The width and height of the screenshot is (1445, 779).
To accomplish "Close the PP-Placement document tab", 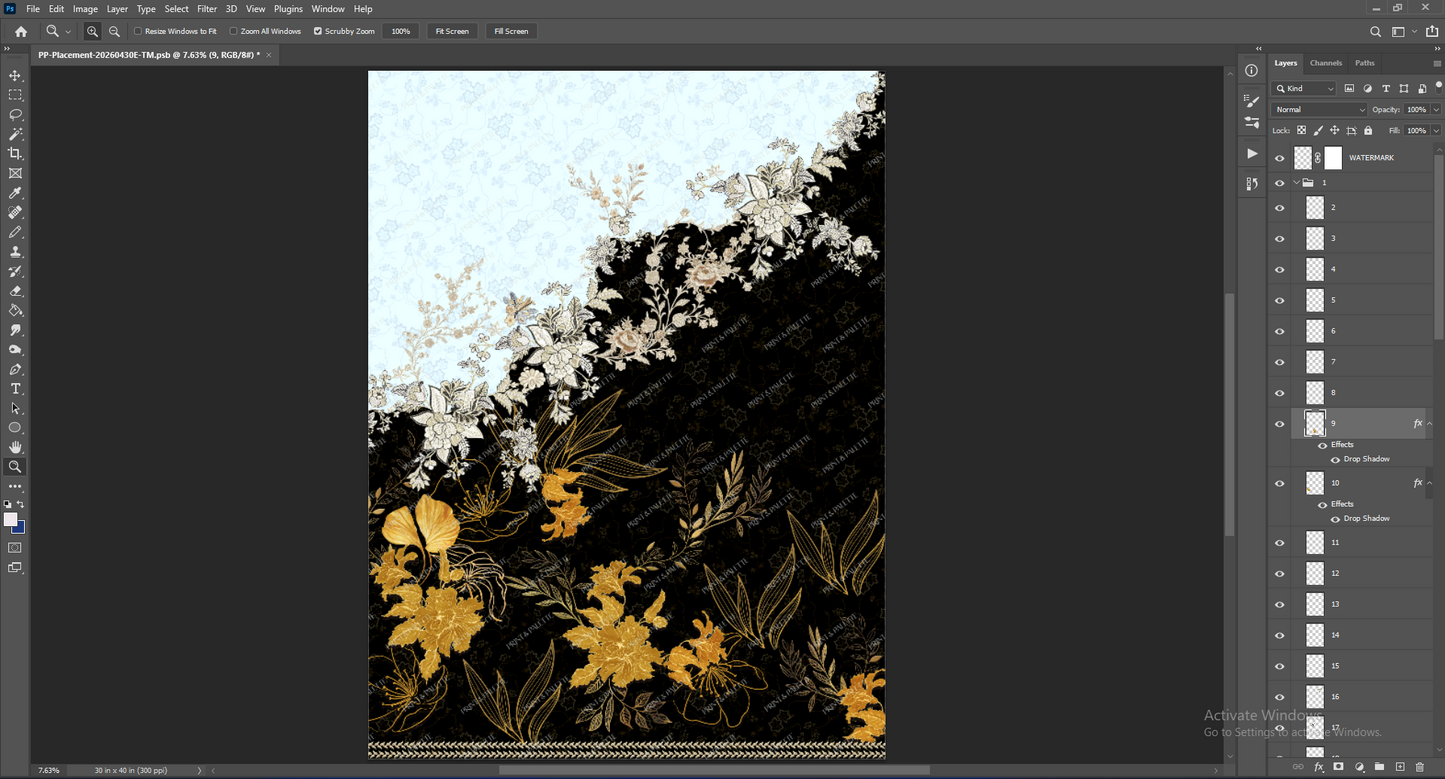I will click(x=269, y=55).
